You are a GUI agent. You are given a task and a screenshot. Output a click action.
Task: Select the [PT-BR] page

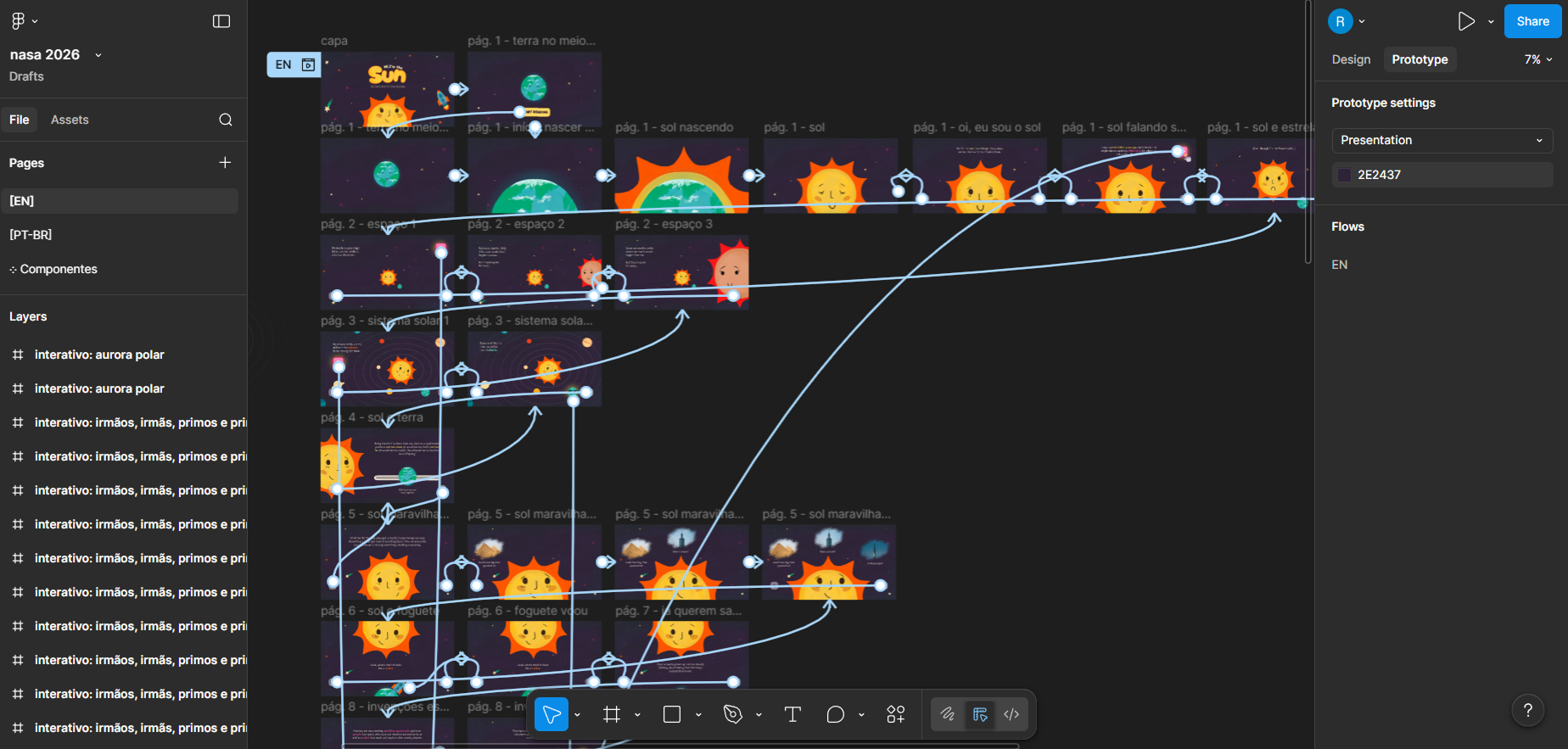31,234
